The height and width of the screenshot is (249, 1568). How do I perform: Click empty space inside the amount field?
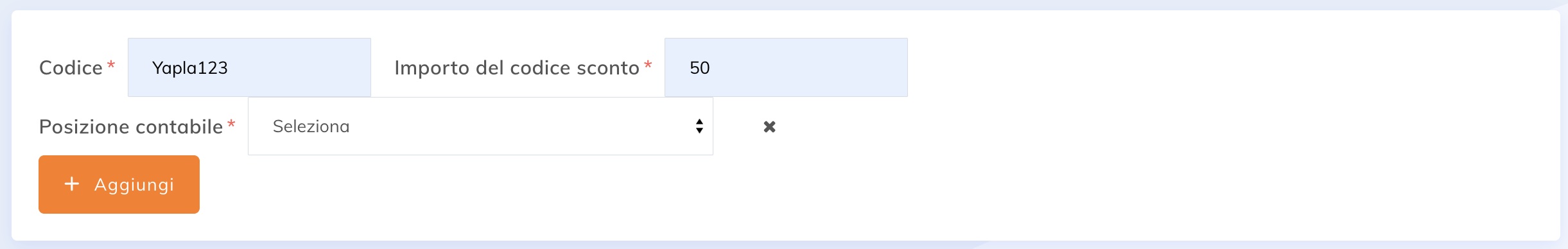[809, 67]
